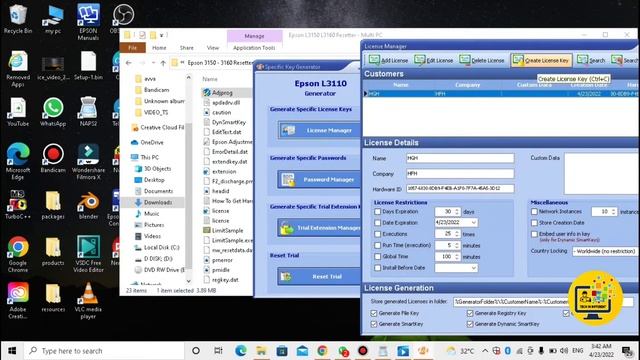The image size is (640, 360).
Task: Adjust the Global Time minutes spinner
Action: click(x=457, y=256)
